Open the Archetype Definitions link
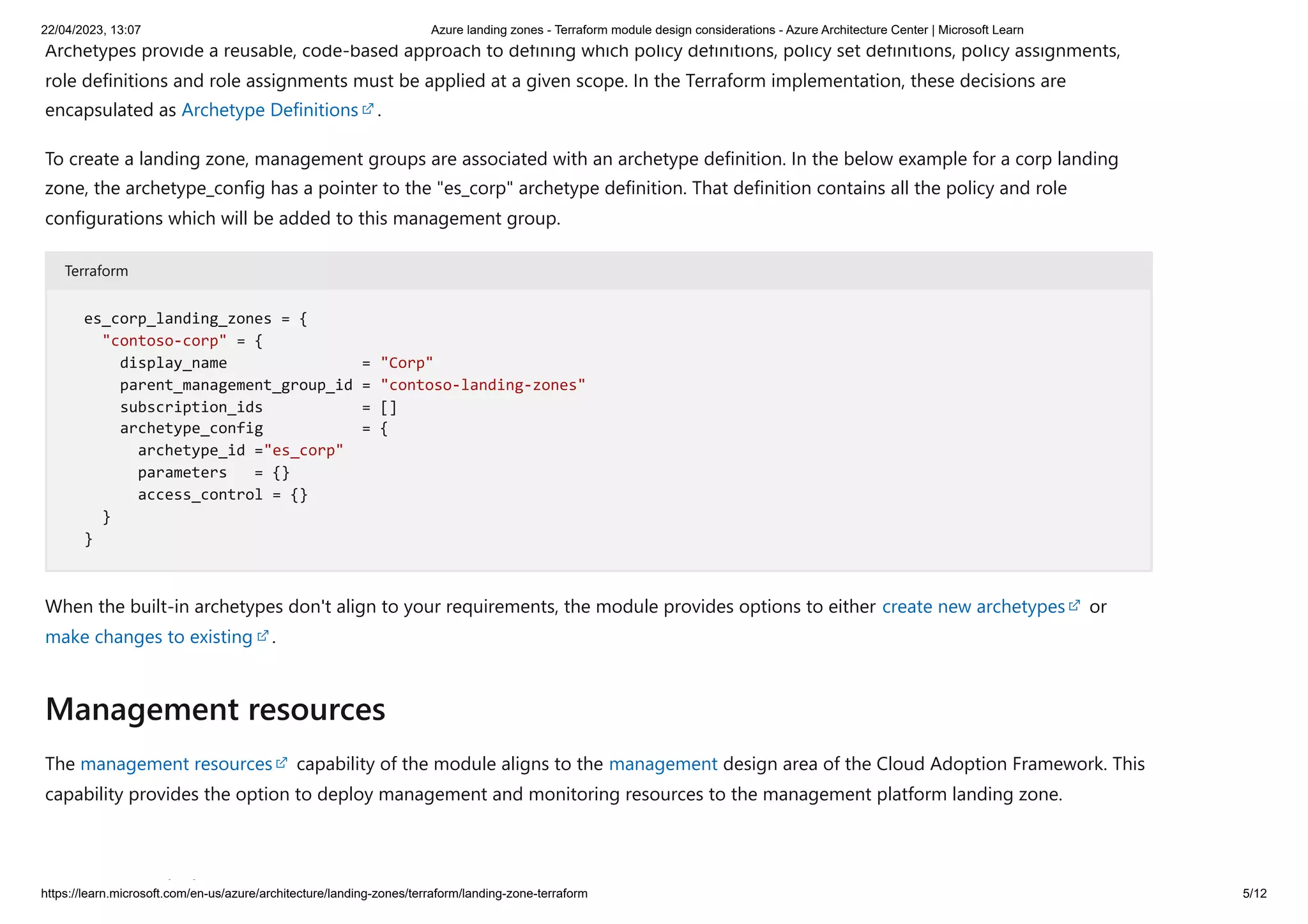The image size is (1308, 924). click(270, 110)
